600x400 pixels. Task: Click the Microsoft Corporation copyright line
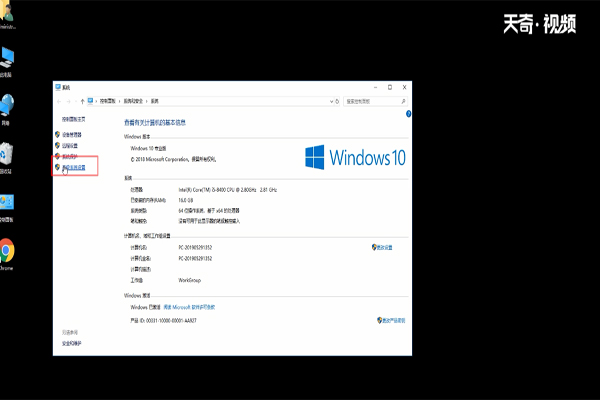[173, 159]
